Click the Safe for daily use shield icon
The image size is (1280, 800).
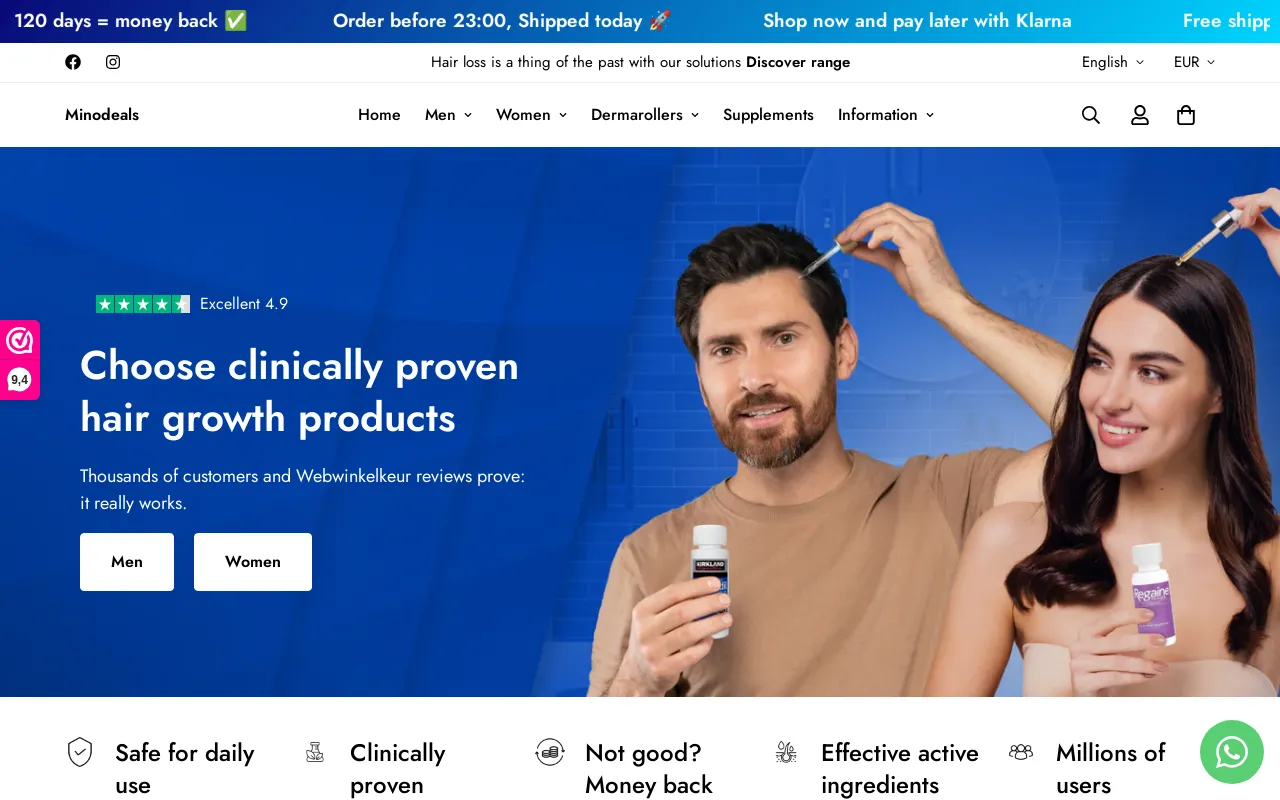tap(80, 752)
